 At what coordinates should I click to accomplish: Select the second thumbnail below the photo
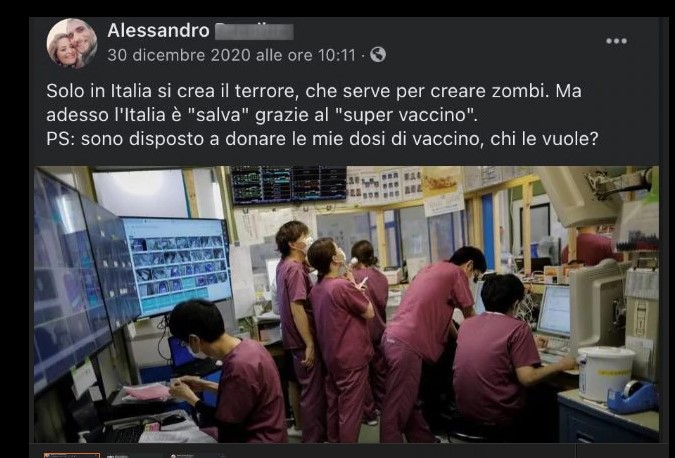(x=134, y=455)
